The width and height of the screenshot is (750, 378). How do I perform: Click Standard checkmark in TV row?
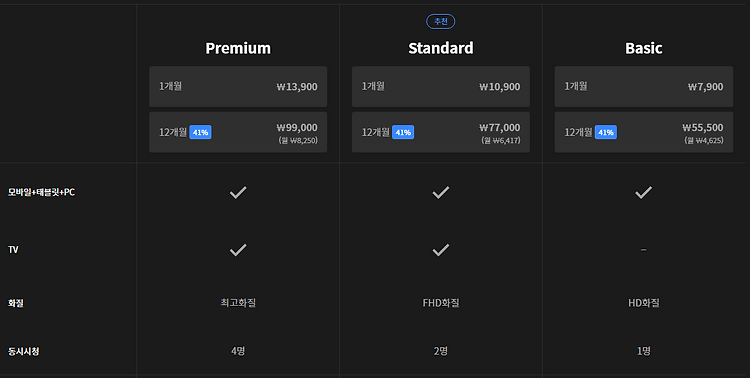point(441,250)
